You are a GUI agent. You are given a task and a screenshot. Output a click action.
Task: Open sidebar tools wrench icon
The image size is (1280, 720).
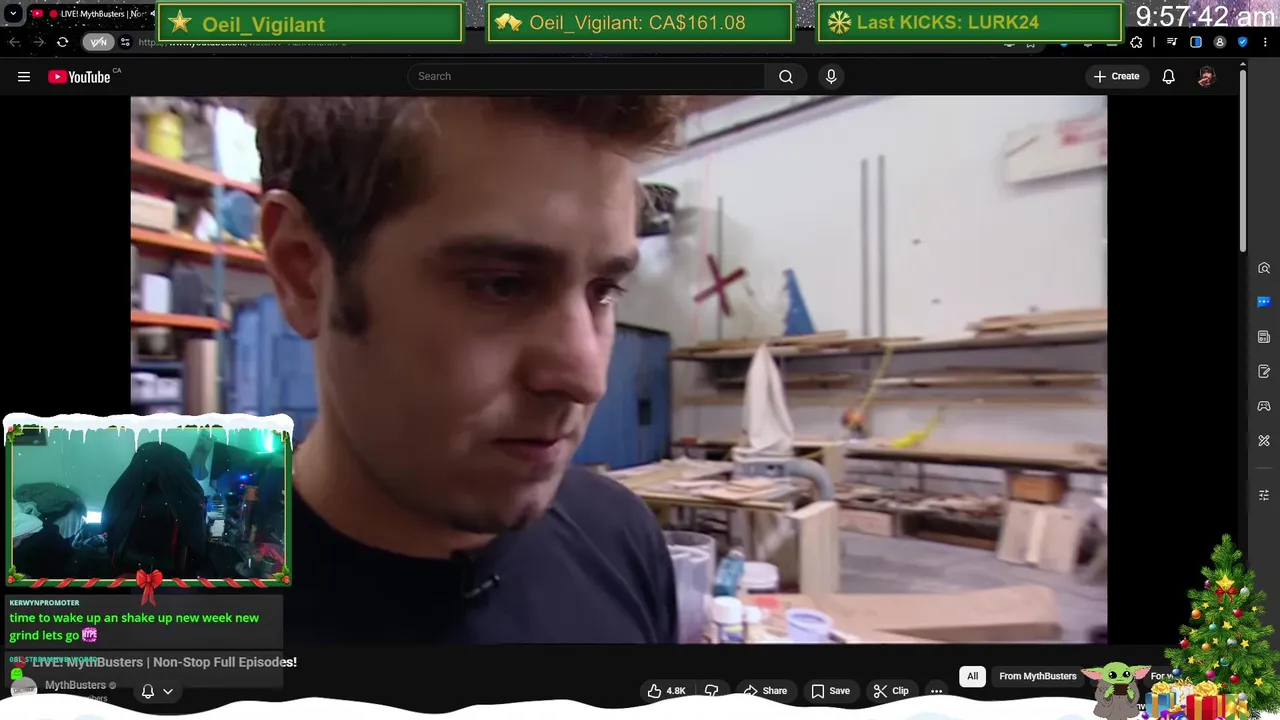click(x=1264, y=440)
